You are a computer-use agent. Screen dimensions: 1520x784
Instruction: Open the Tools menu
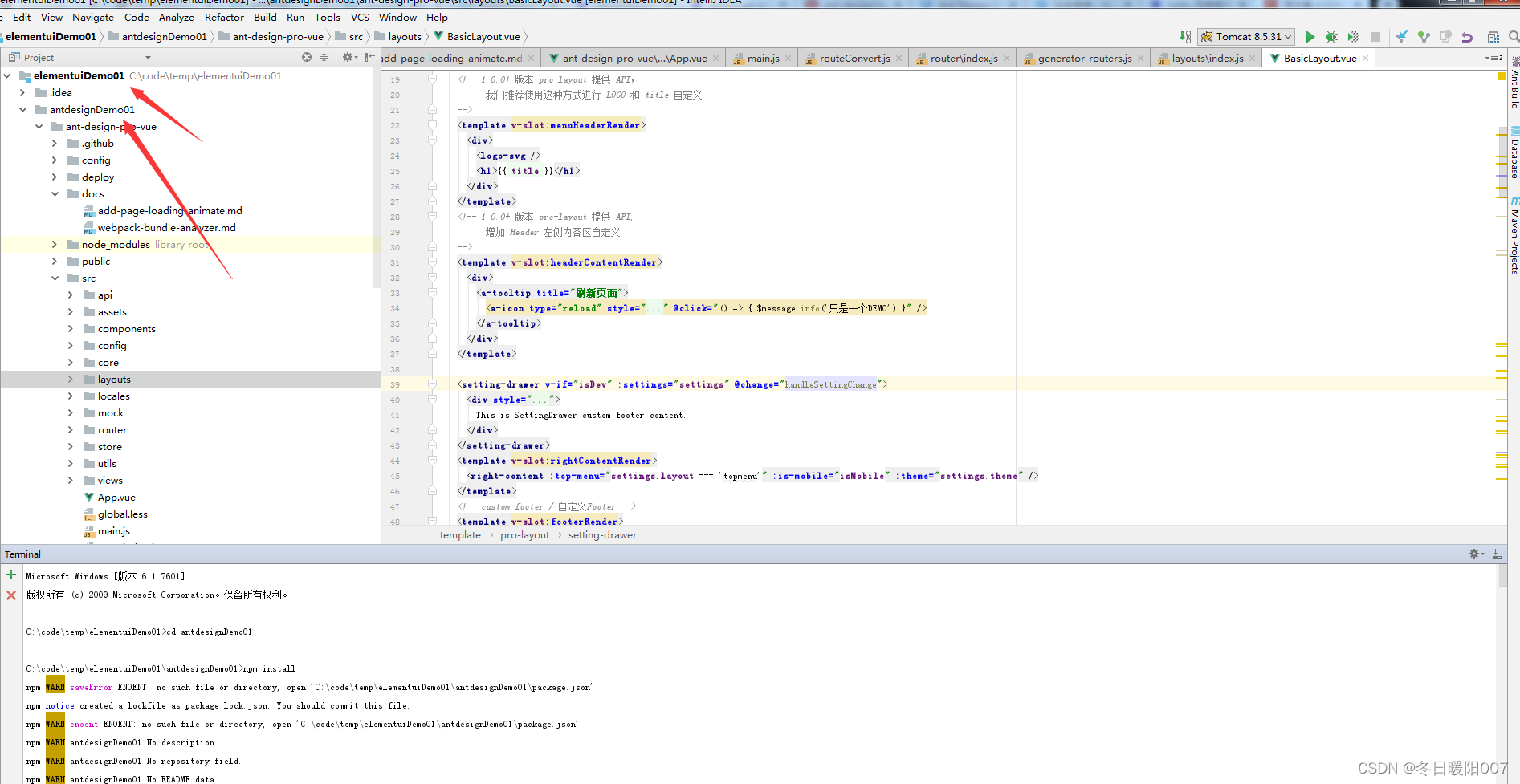[x=327, y=17]
